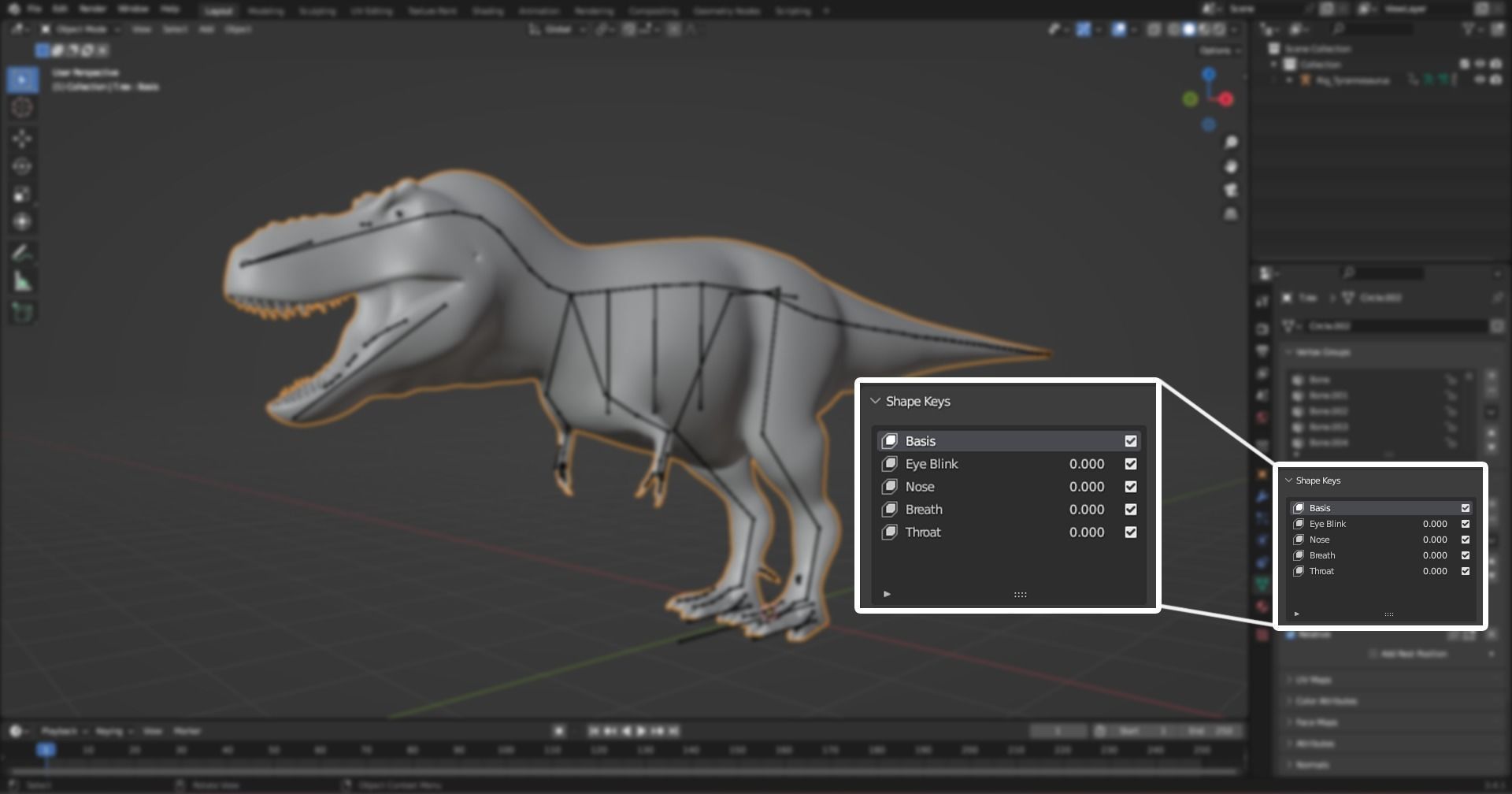Click the viewport zoom magnifier icon
Screen dimensions: 1512x794
coord(1231,142)
